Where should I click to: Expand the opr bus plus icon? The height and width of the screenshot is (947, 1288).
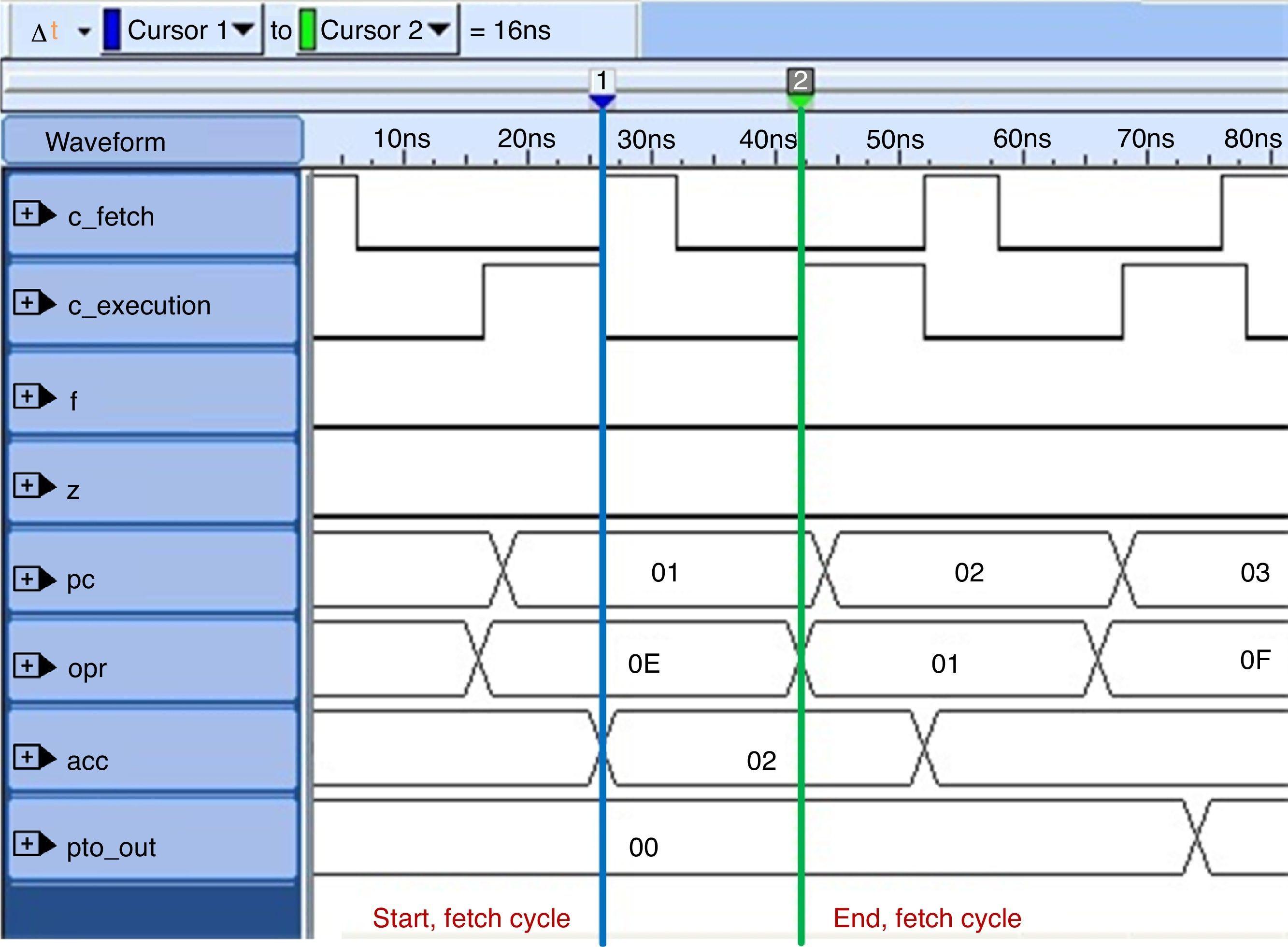click(x=27, y=665)
